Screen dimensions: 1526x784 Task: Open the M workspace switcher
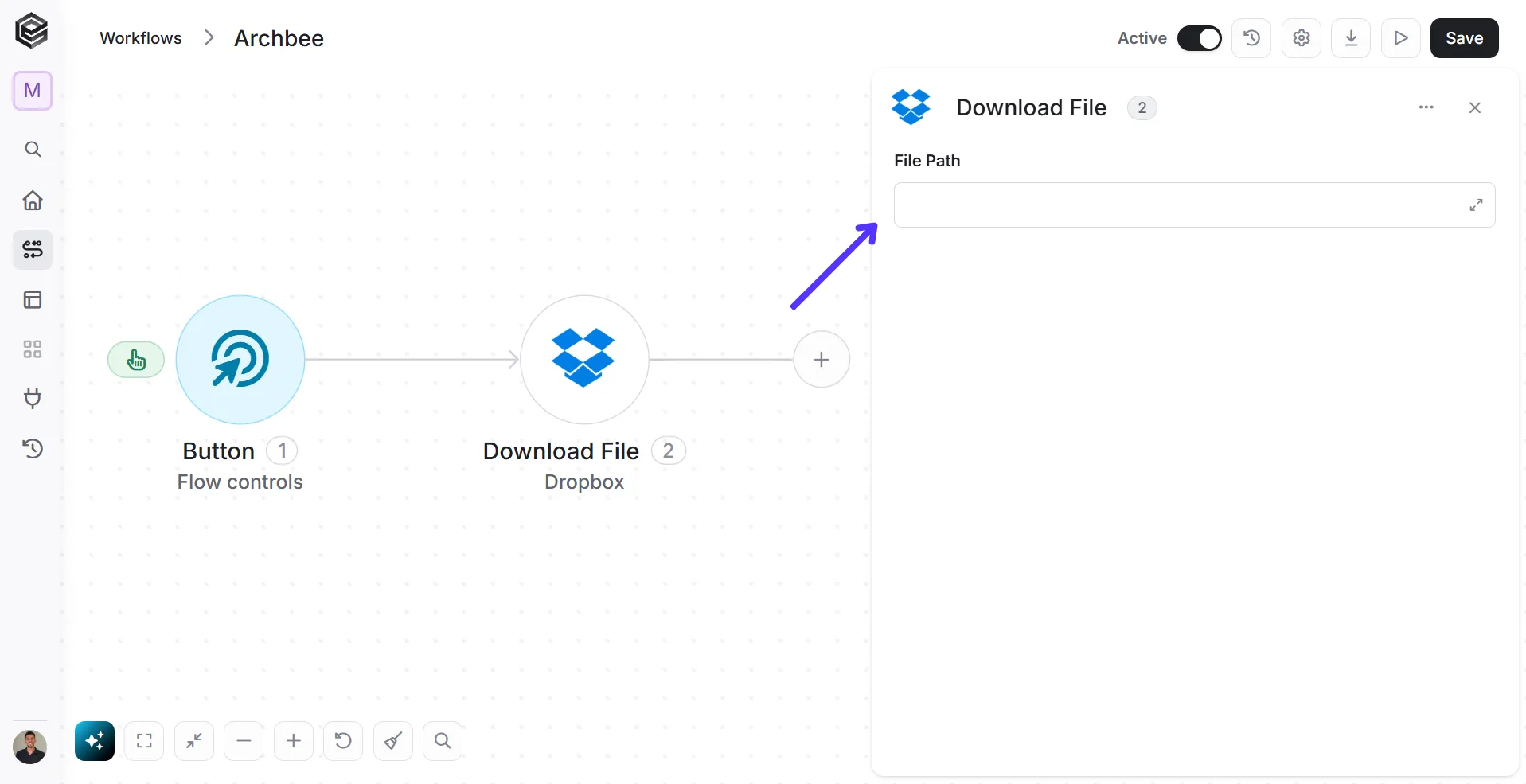33,91
